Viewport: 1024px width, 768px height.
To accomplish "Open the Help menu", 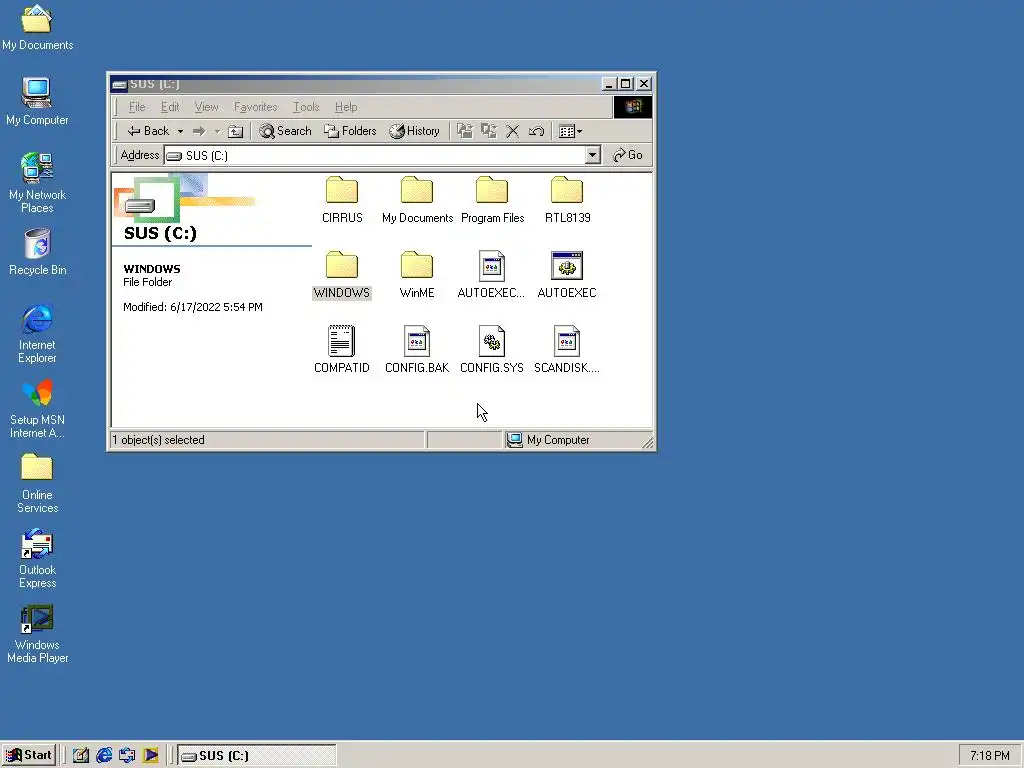I will click(345, 107).
